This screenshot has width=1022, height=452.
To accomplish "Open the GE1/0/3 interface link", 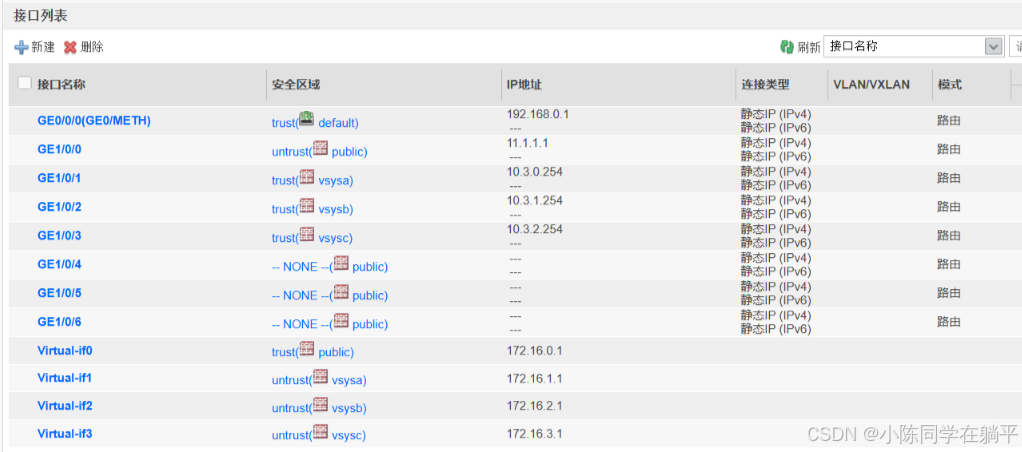I will point(59,235).
